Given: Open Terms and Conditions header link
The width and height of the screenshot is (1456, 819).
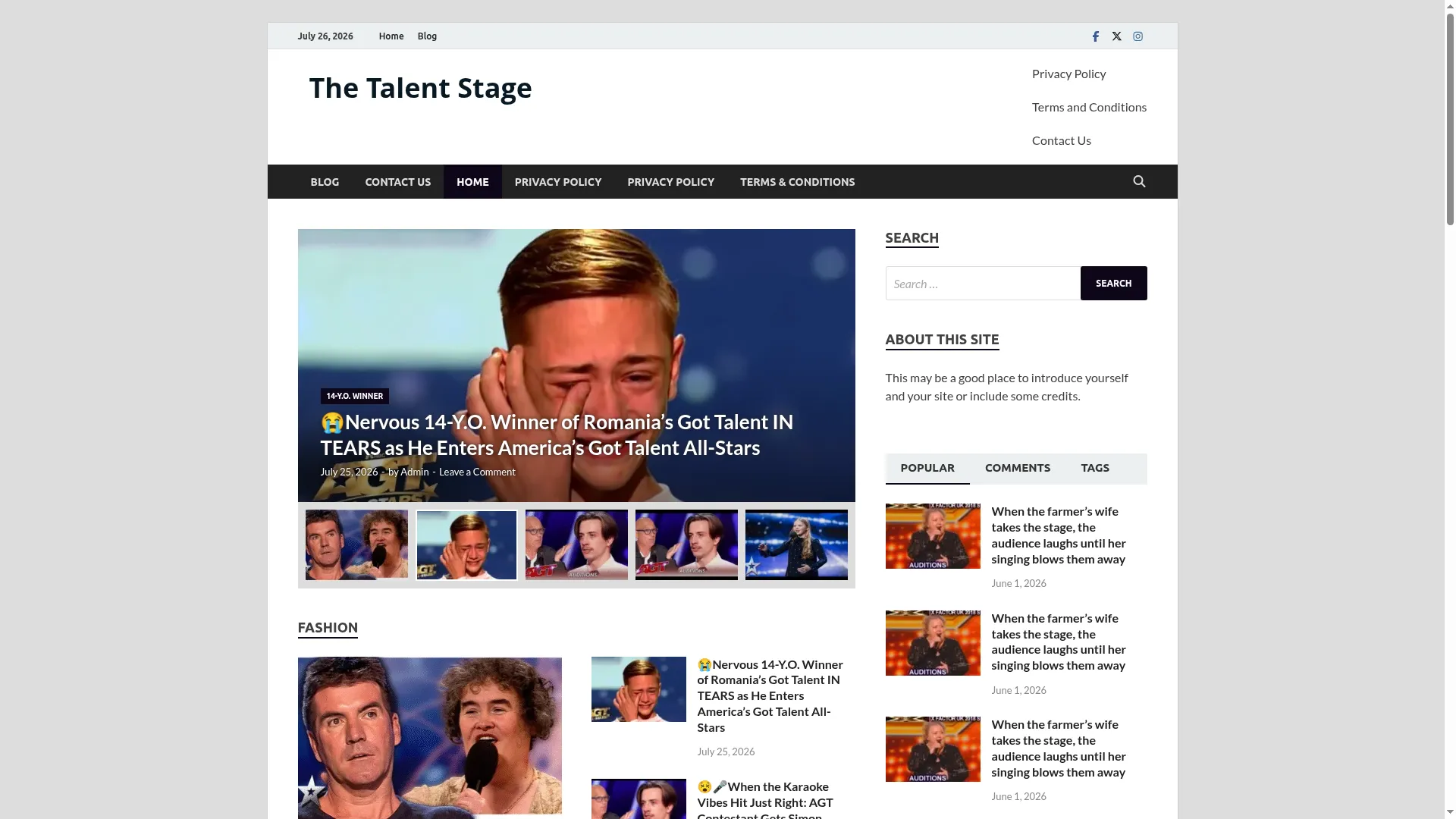Looking at the screenshot, I should point(1089,107).
